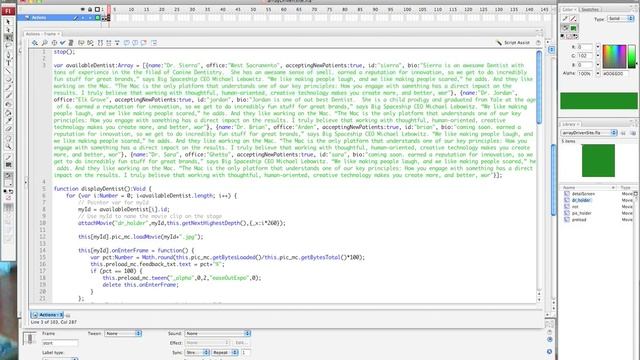Open the library document arrayDrivenSite dropdown
The image size is (640, 360).
[x=589, y=133]
